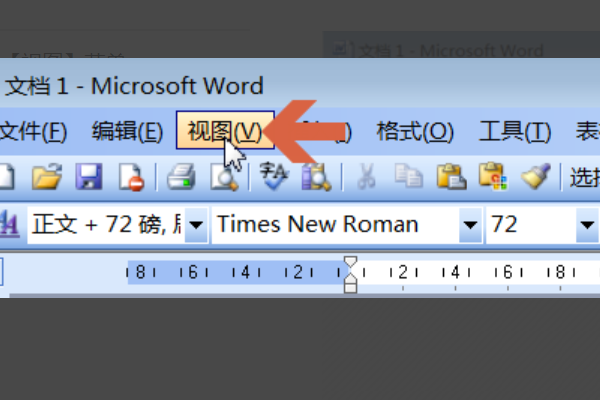This screenshot has width=600, height=400.
Task: Open the Styles and Formatting icon
Action: click(10, 224)
